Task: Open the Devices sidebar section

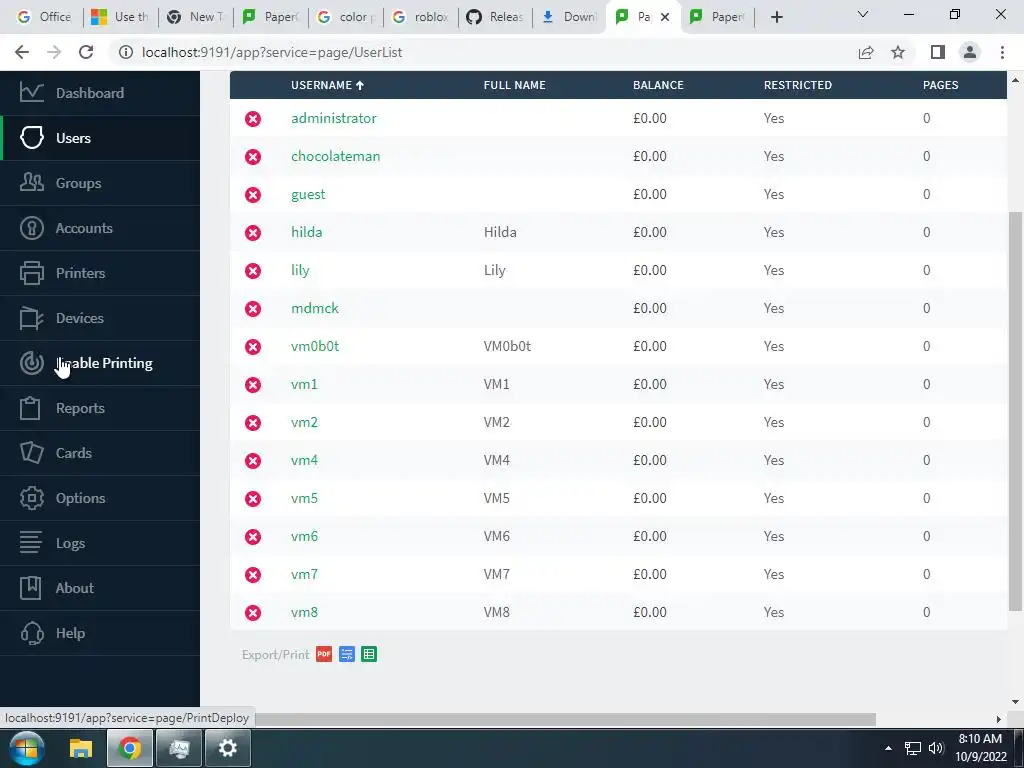Action: (100, 318)
